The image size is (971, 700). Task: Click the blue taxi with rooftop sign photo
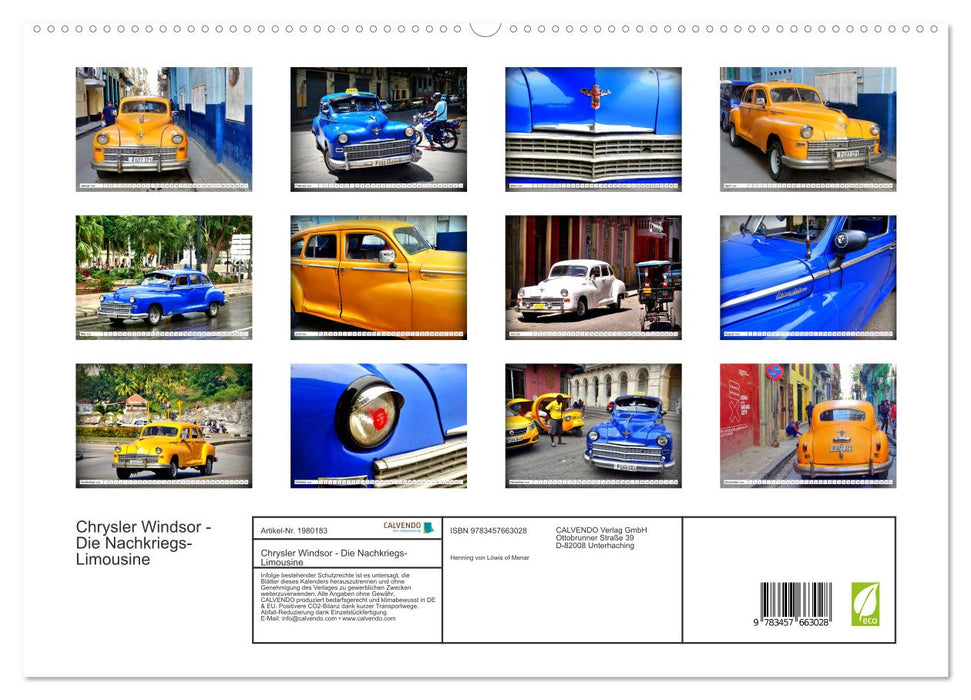[379, 126]
